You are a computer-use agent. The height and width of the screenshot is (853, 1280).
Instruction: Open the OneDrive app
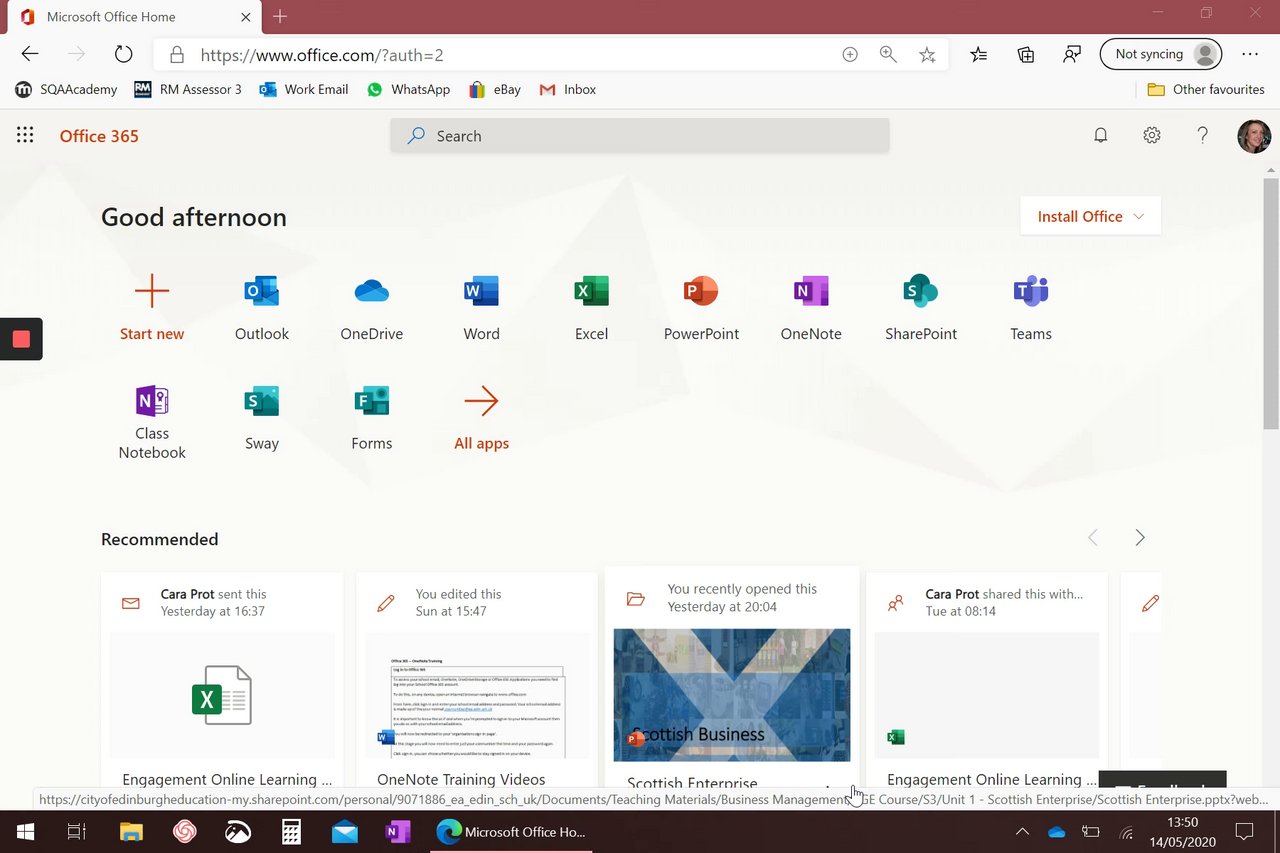tap(372, 309)
